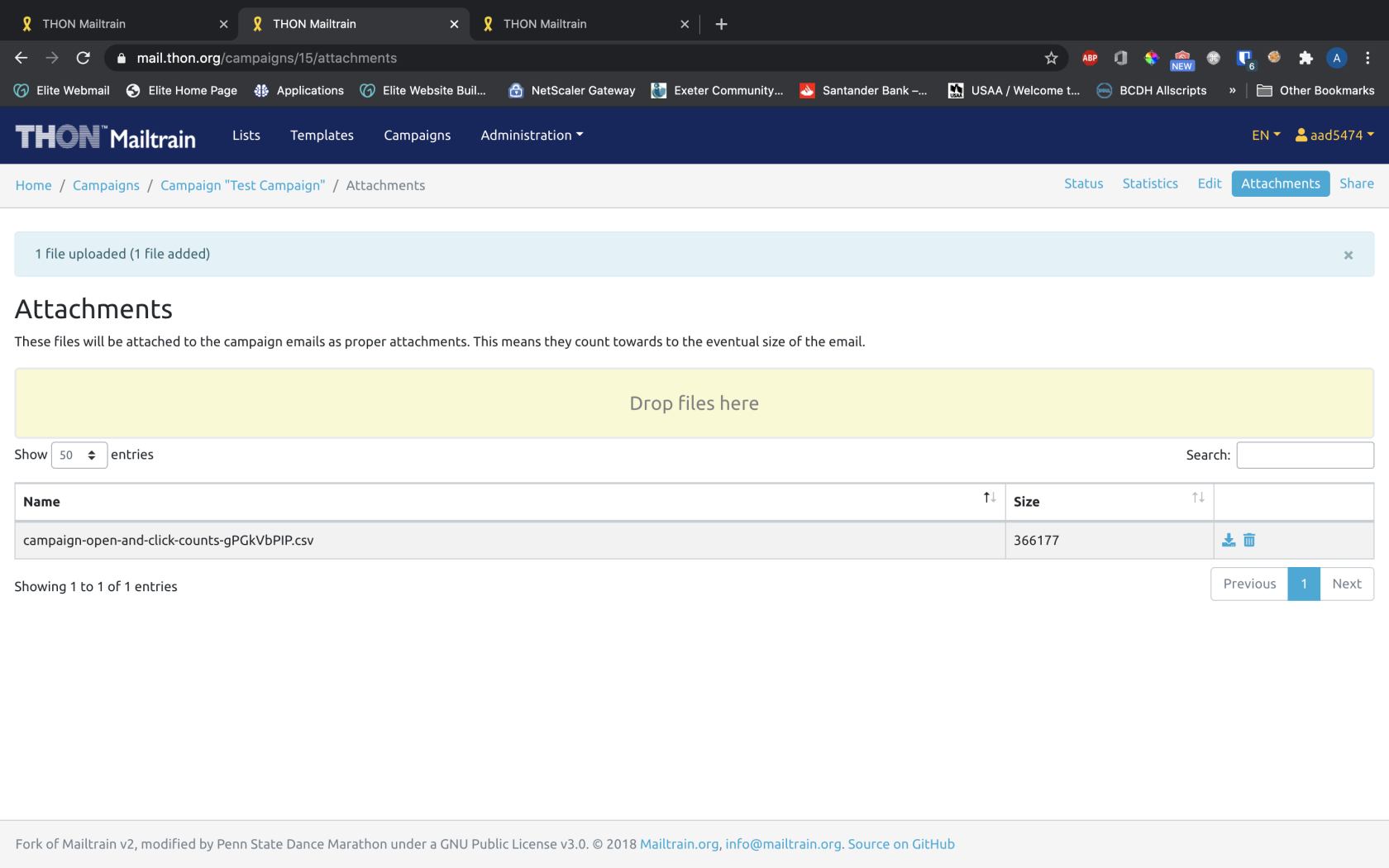The height and width of the screenshot is (868, 1389).
Task: Open Mailtrain.org footer link
Action: [x=680, y=844]
